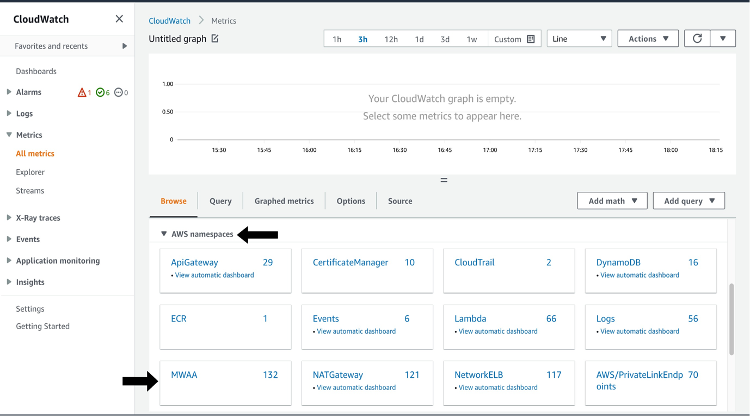The image size is (750, 416).
Task: Open the NATGateway namespace
Action: point(338,375)
